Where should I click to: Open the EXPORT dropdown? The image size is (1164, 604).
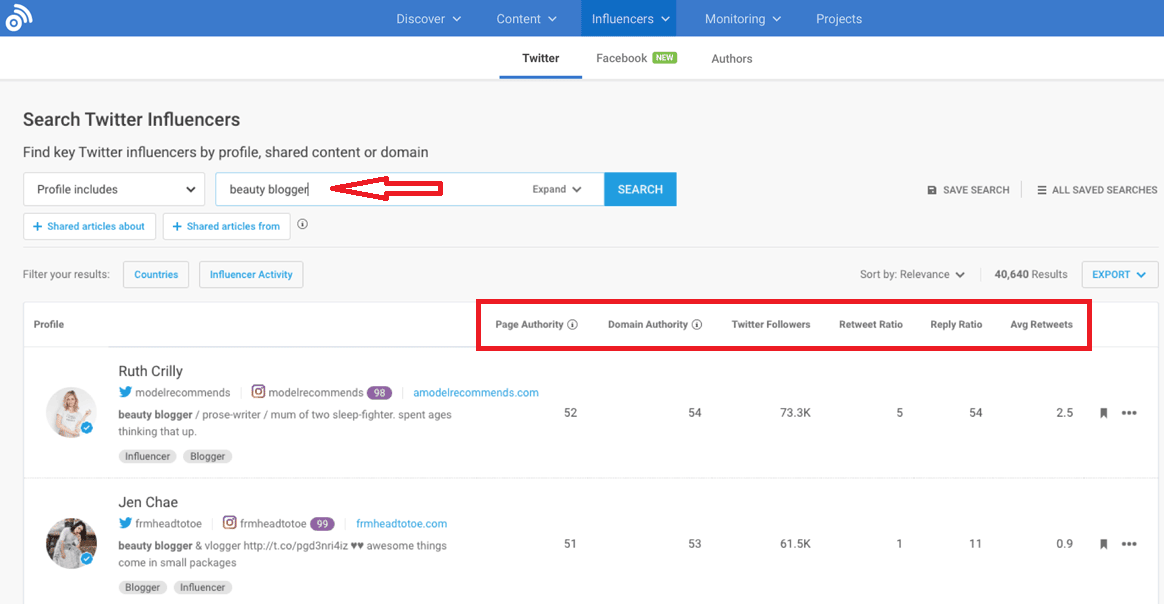[1119, 275]
